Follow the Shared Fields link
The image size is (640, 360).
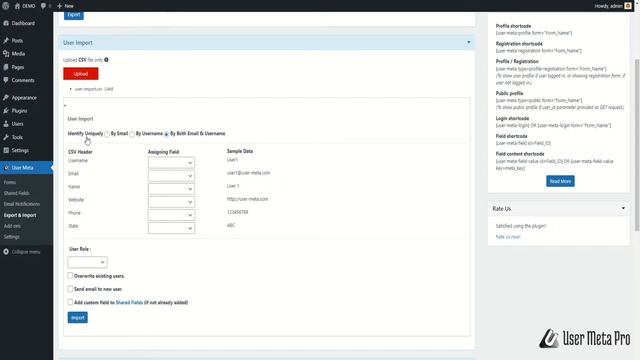[x=129, y=302]
